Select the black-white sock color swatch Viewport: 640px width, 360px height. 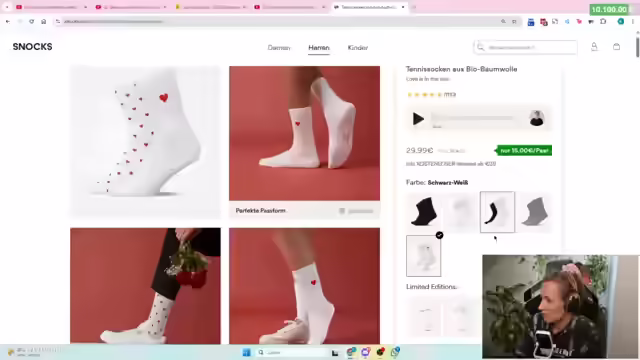497,211
